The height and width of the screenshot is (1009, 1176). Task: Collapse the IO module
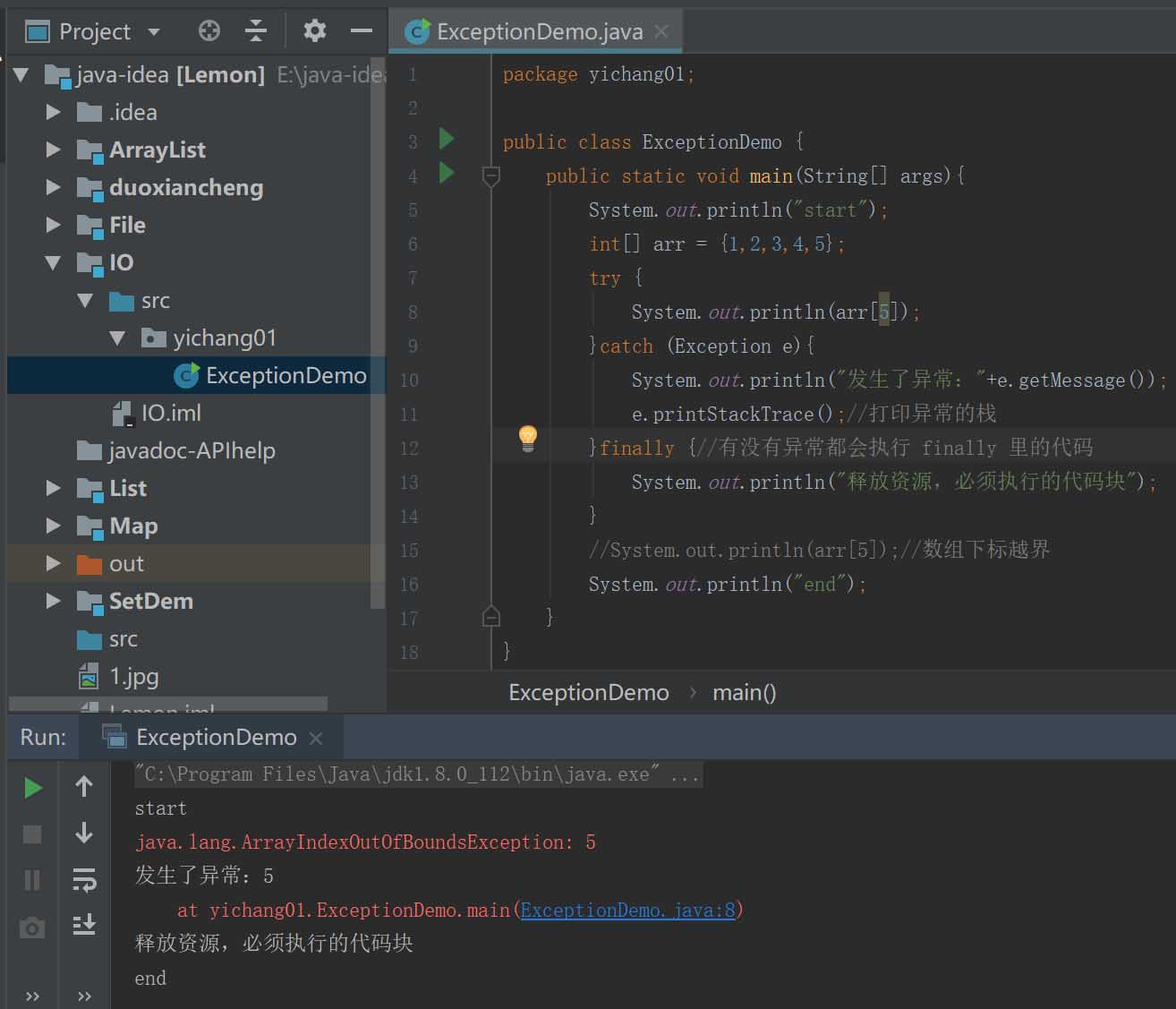click(x=53, y=262)
